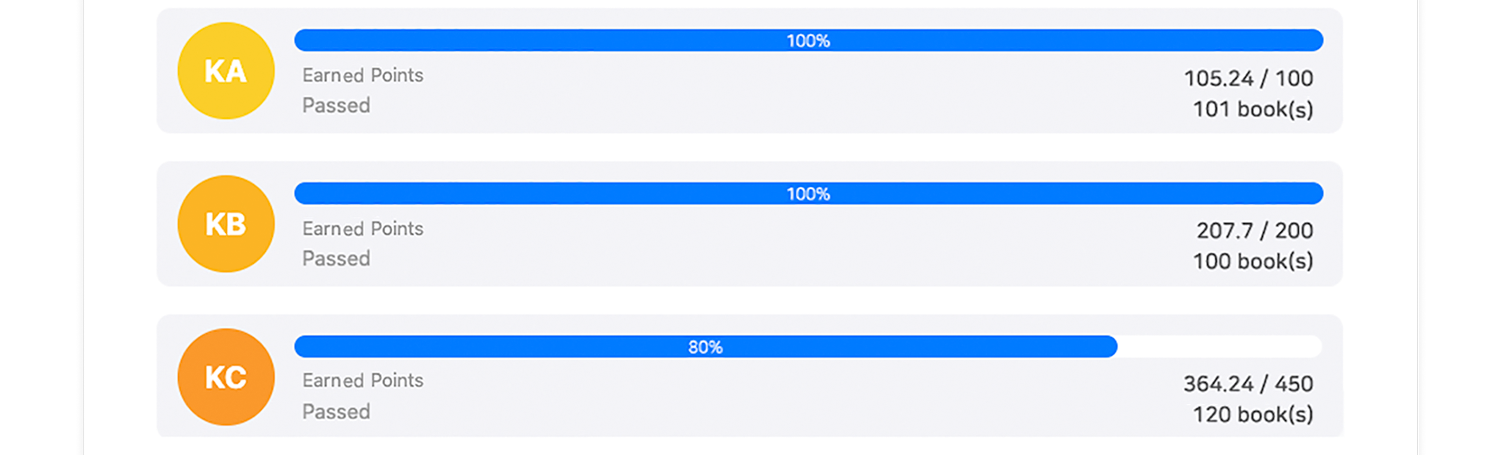Click the unfilled end of KC progress bar
The width and height of the screenshot is (1500, 455).
1219,347
